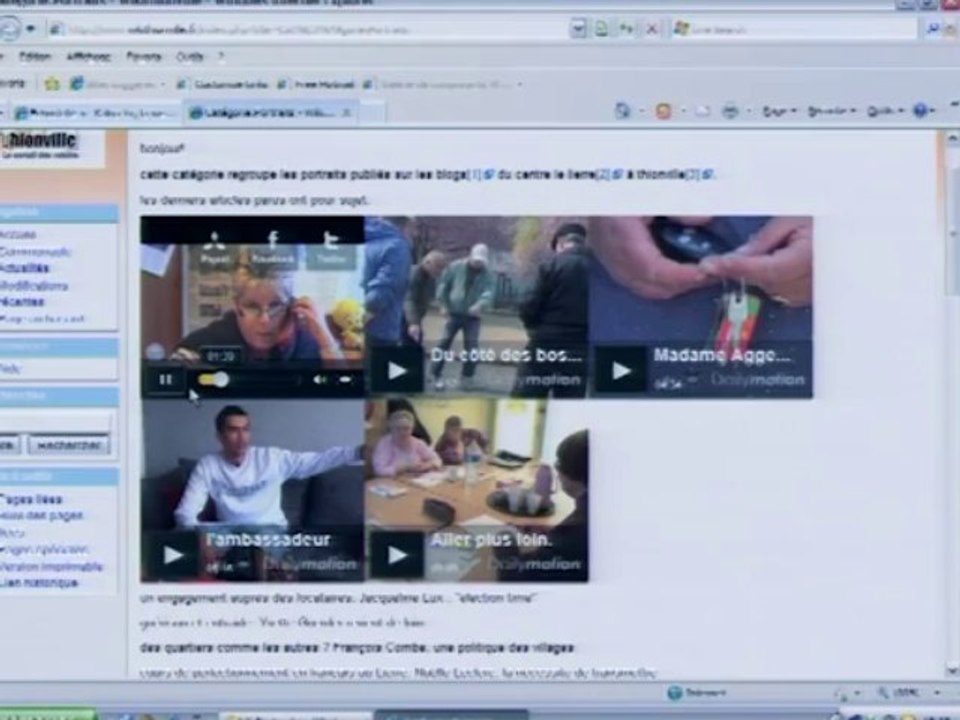Follow the blogs [1] external link
The width and height of the screenshot is (960, 720).
(x=480, y=174)
